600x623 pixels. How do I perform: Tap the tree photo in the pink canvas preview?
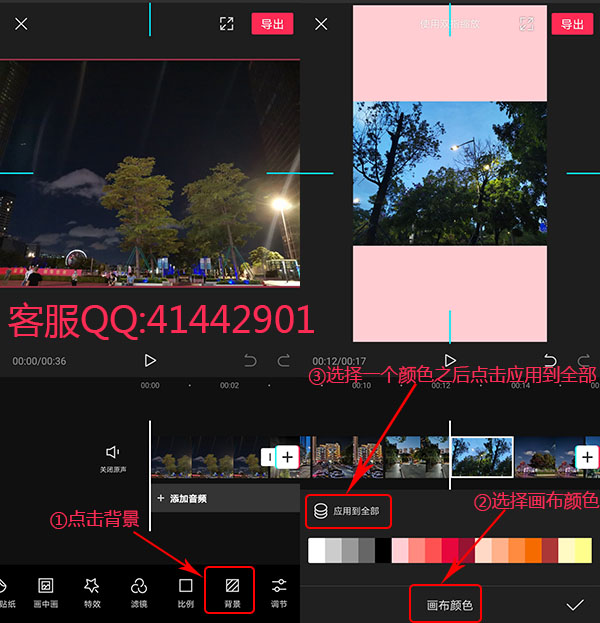point(450,173)
